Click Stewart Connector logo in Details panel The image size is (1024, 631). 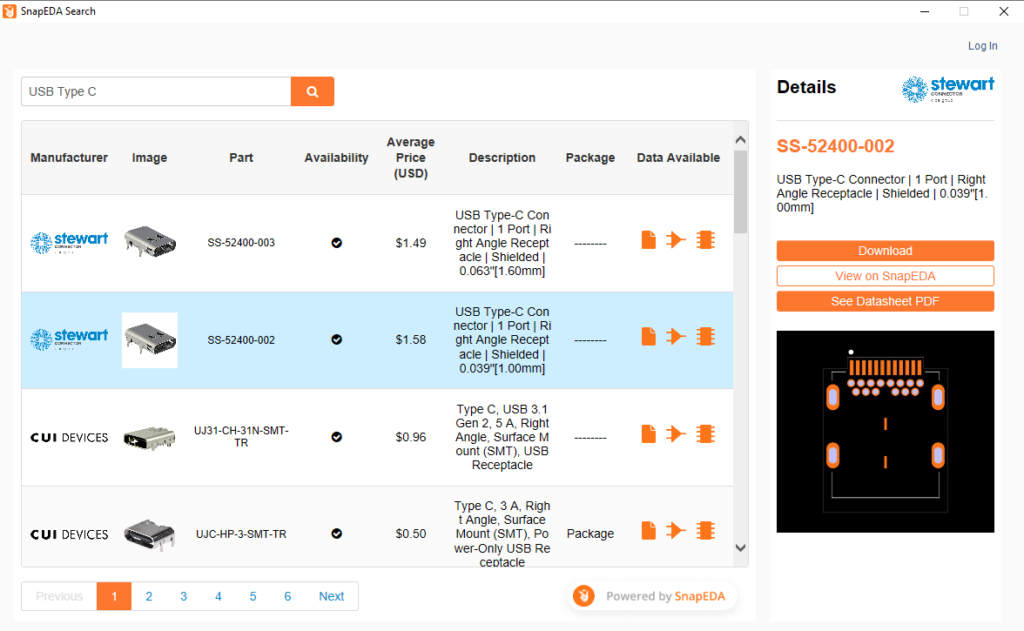point(948,89)
